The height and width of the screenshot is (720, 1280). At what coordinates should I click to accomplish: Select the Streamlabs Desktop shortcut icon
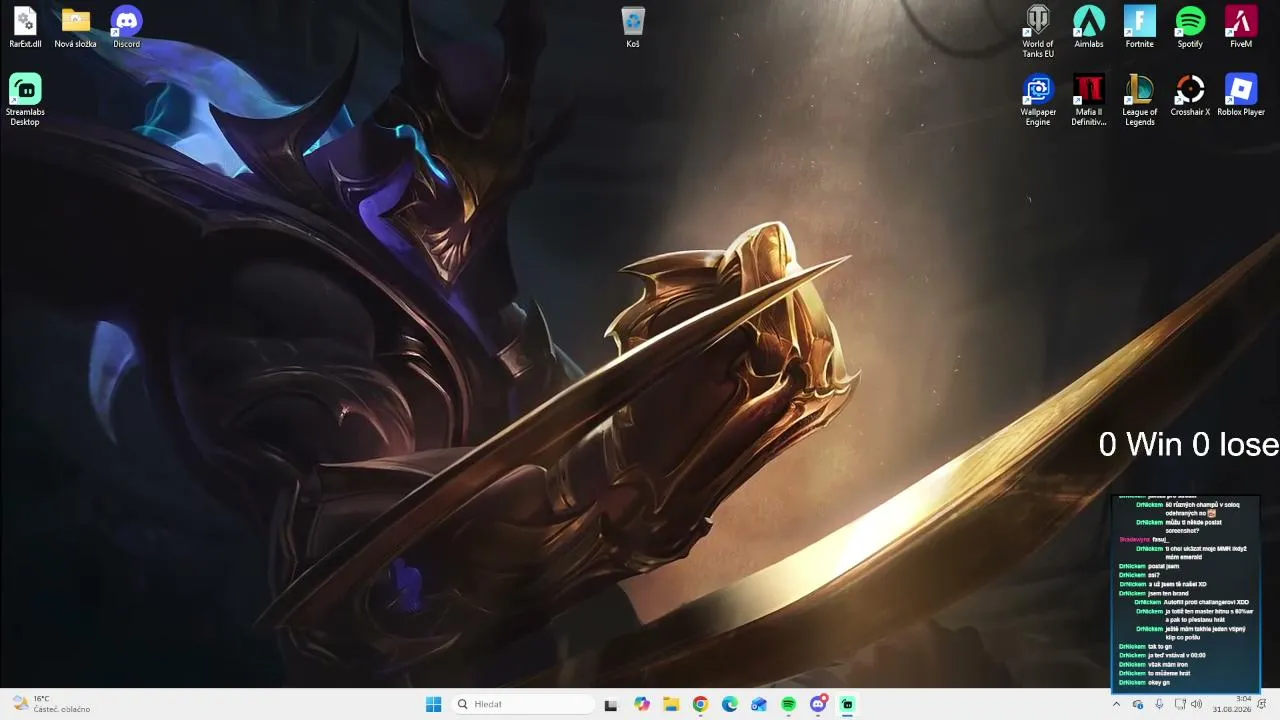click(25, 100)
